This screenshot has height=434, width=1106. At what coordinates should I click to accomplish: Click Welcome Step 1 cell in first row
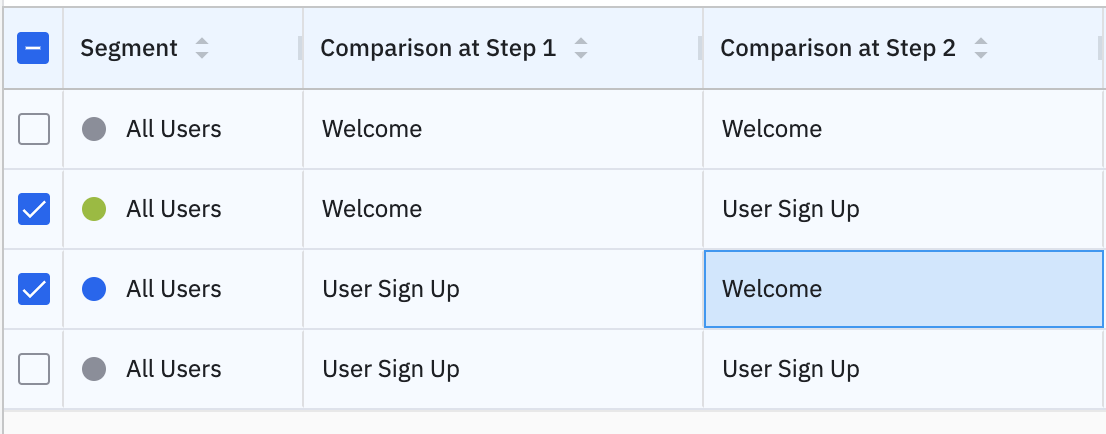[372, 128]
